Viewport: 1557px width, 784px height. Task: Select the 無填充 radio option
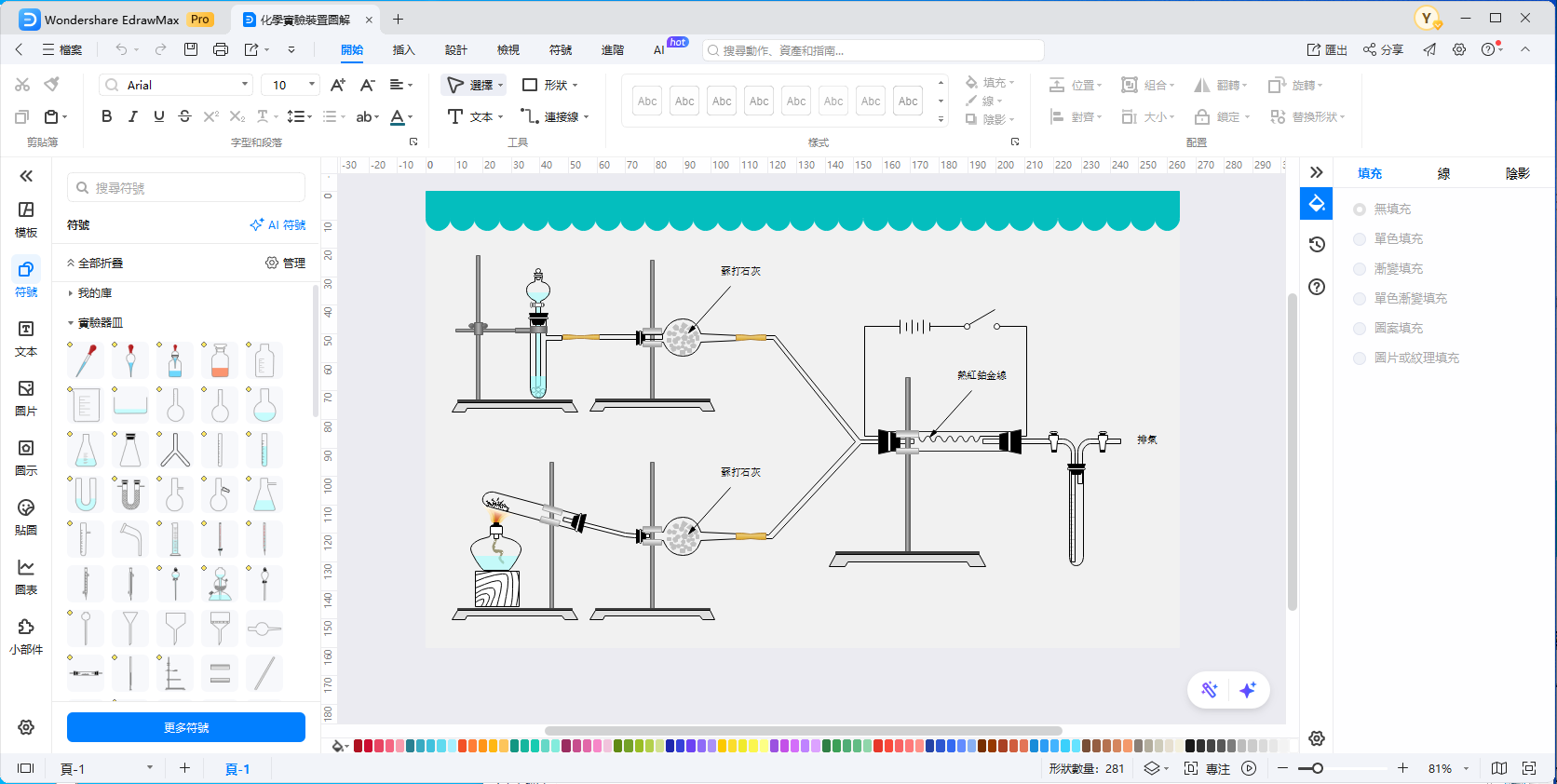click(x=1360, y=210)
